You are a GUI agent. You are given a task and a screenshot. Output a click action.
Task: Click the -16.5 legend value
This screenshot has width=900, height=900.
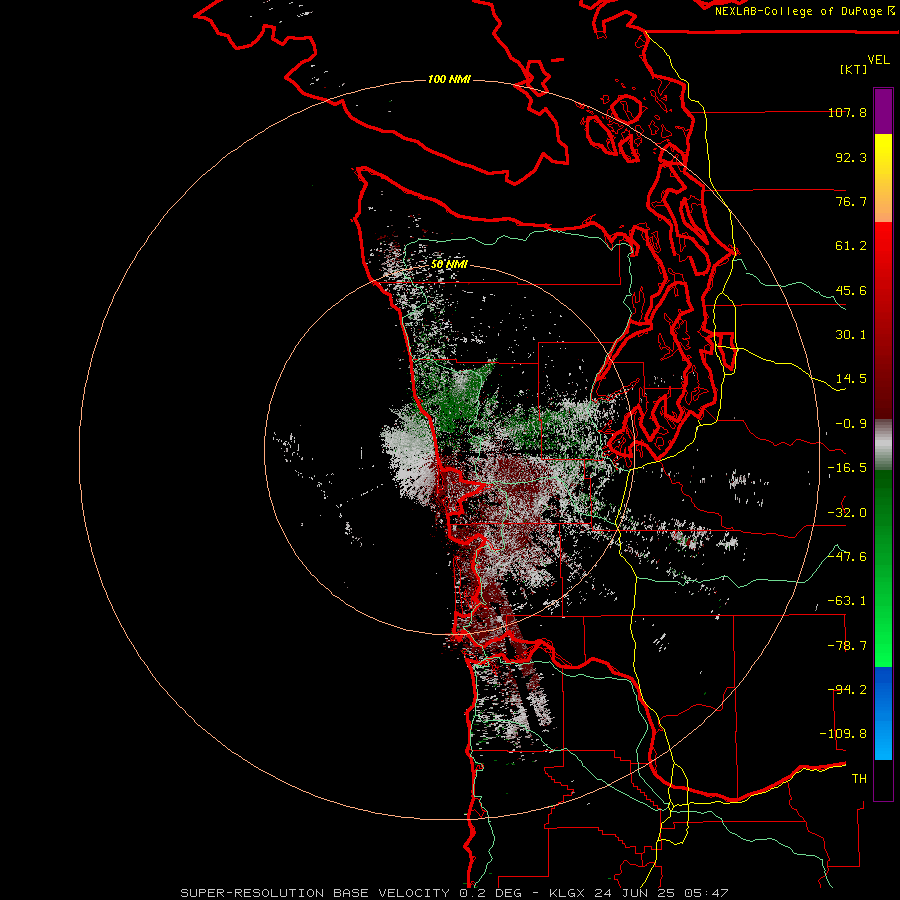pos(847,468)
